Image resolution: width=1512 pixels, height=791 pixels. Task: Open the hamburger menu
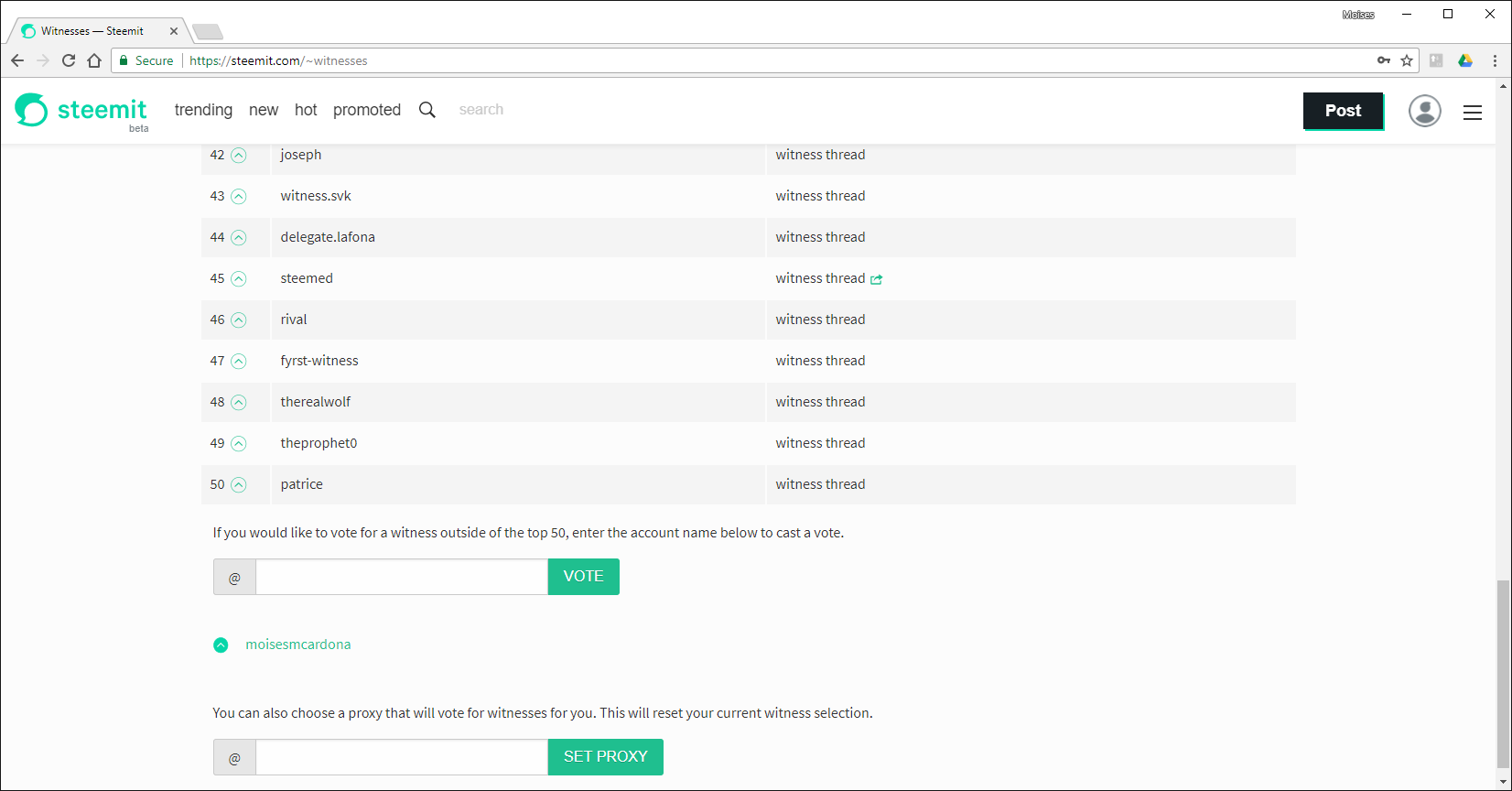(1473, 112)
